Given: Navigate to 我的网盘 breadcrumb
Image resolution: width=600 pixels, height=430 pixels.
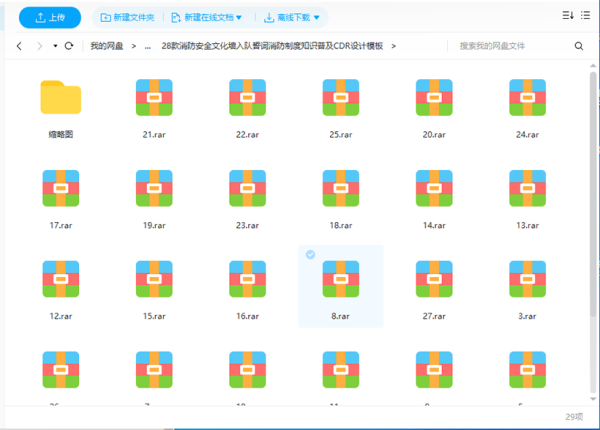Looking at the screenshot, I should tap(107, 46).
